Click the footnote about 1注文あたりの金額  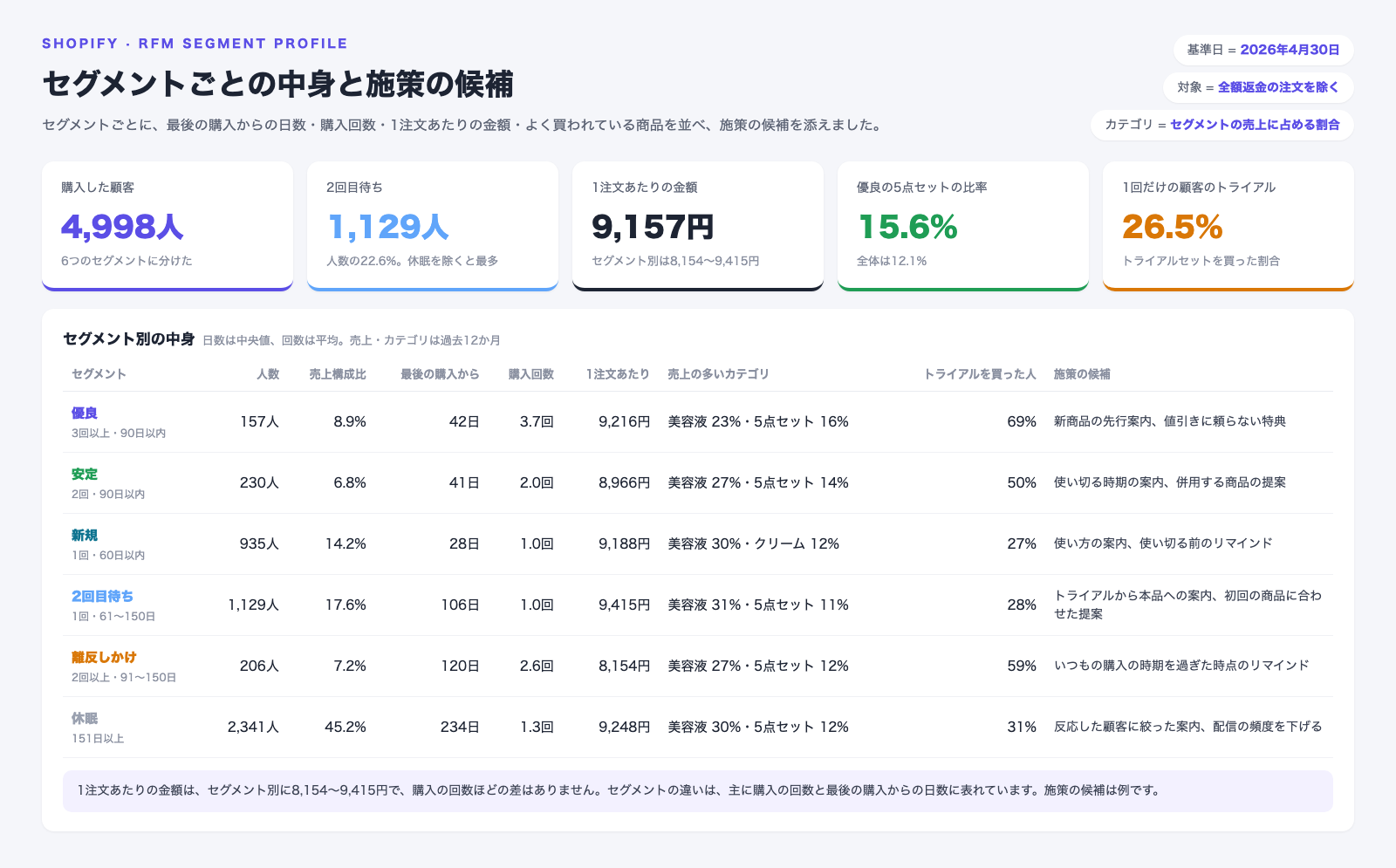point(698,791)
